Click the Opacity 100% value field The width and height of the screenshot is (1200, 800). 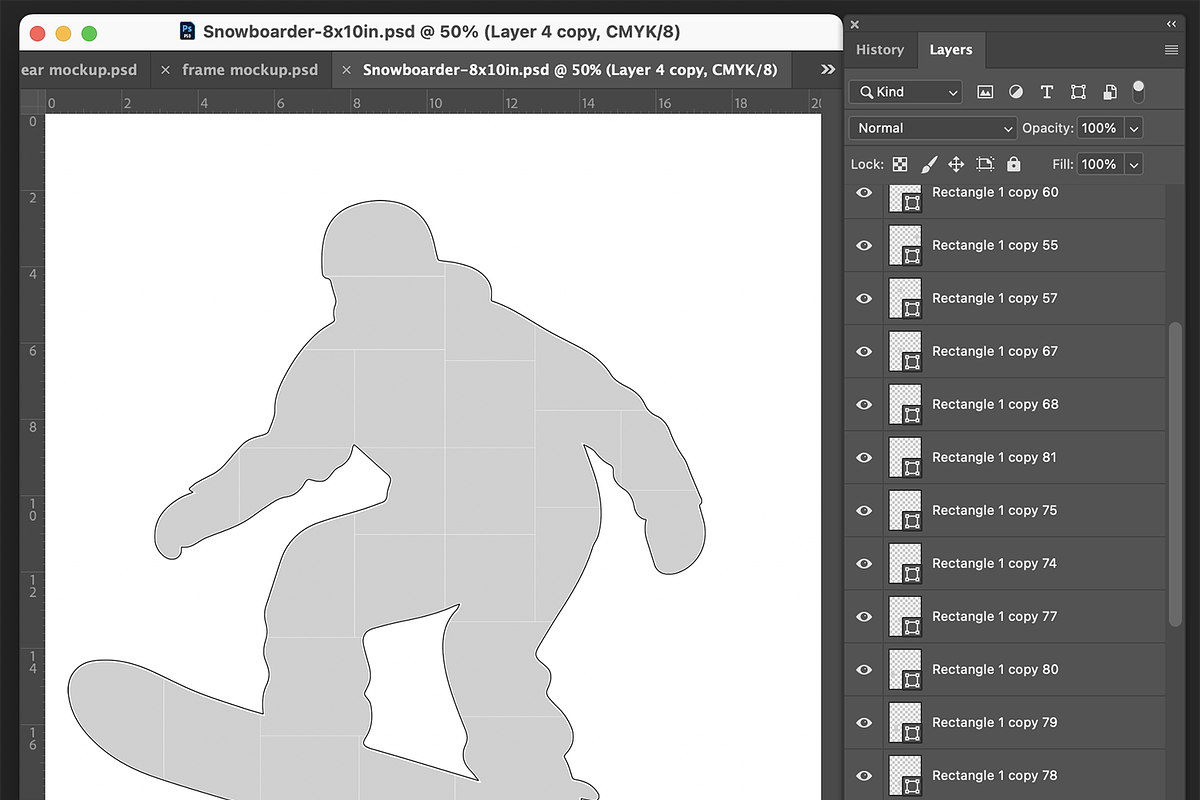tap(1100, 128)
